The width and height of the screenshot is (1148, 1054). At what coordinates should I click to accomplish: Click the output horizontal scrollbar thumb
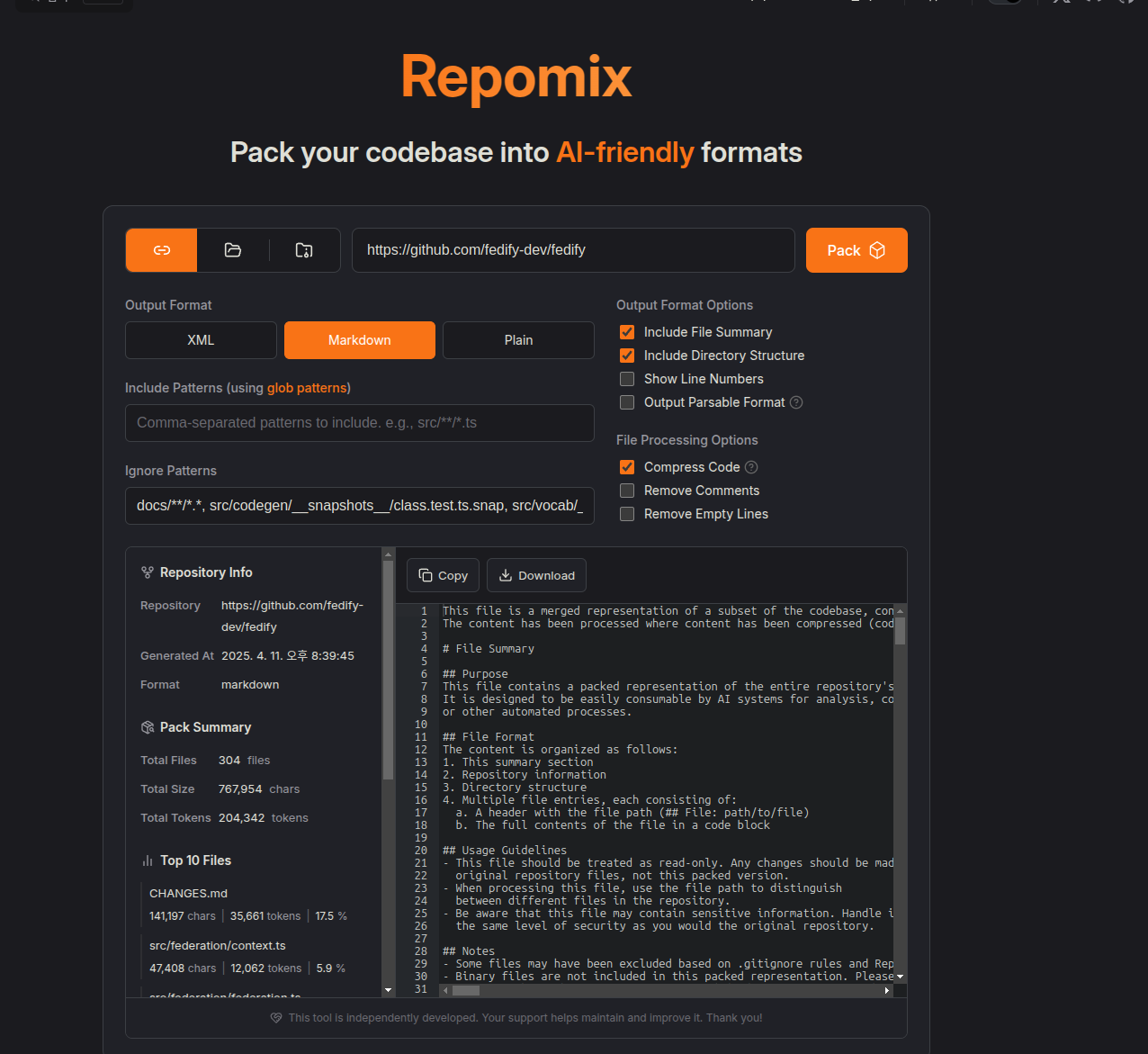pos(465,990)
